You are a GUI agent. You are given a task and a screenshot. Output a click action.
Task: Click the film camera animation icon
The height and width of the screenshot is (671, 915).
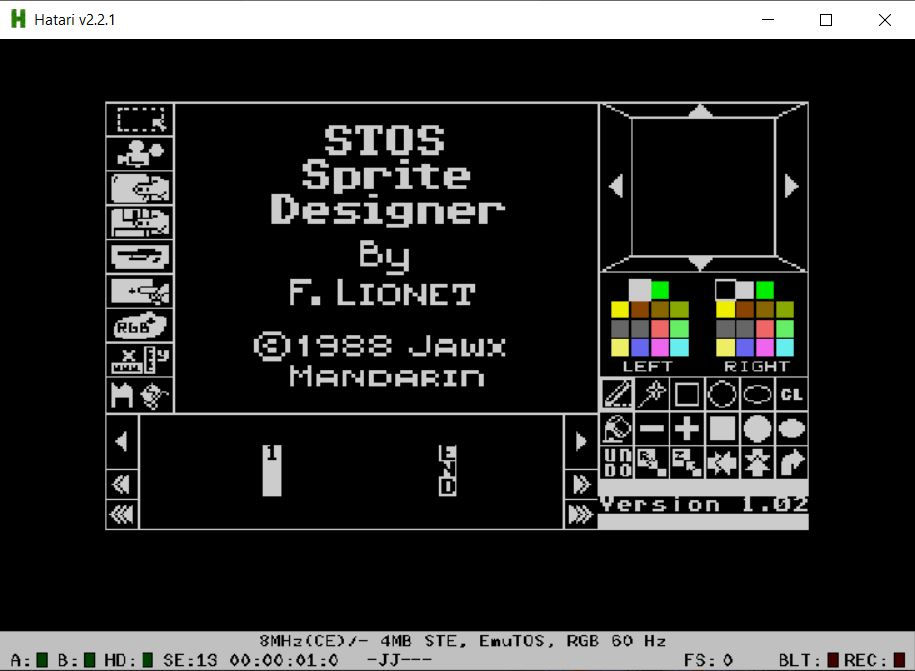point(140,154)
